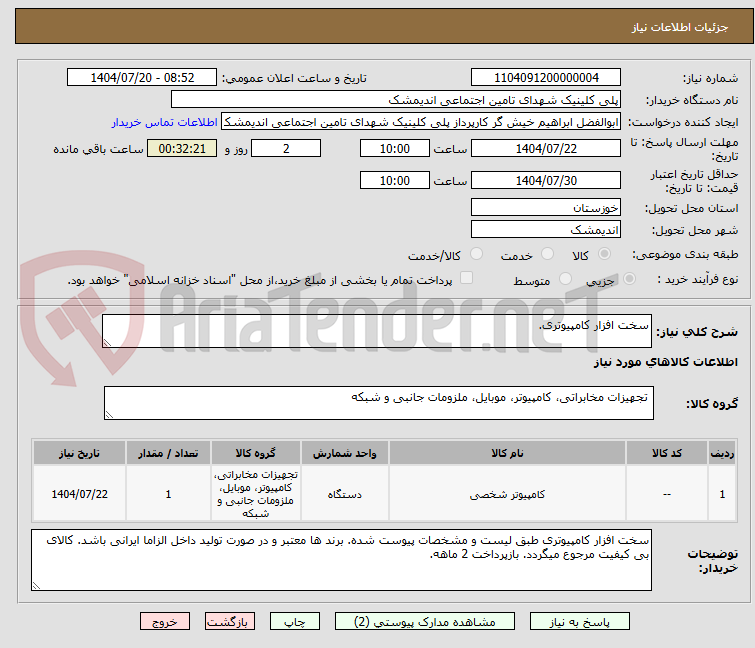Open the اطلاعات تماس خریدار link

click(165, 122)
